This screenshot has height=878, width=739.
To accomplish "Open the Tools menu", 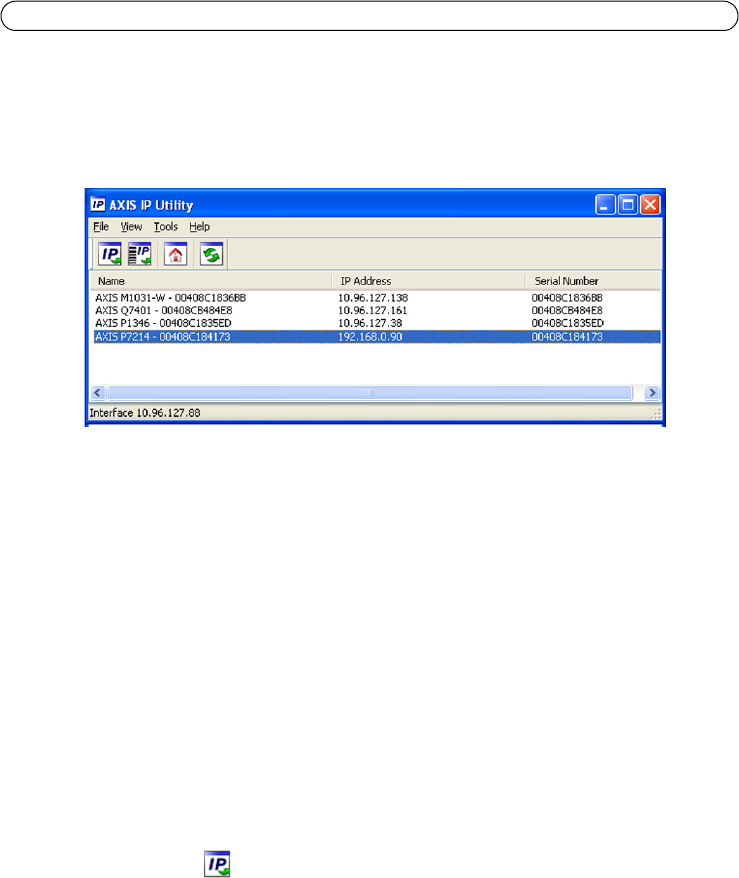I will tap(166, 227).
